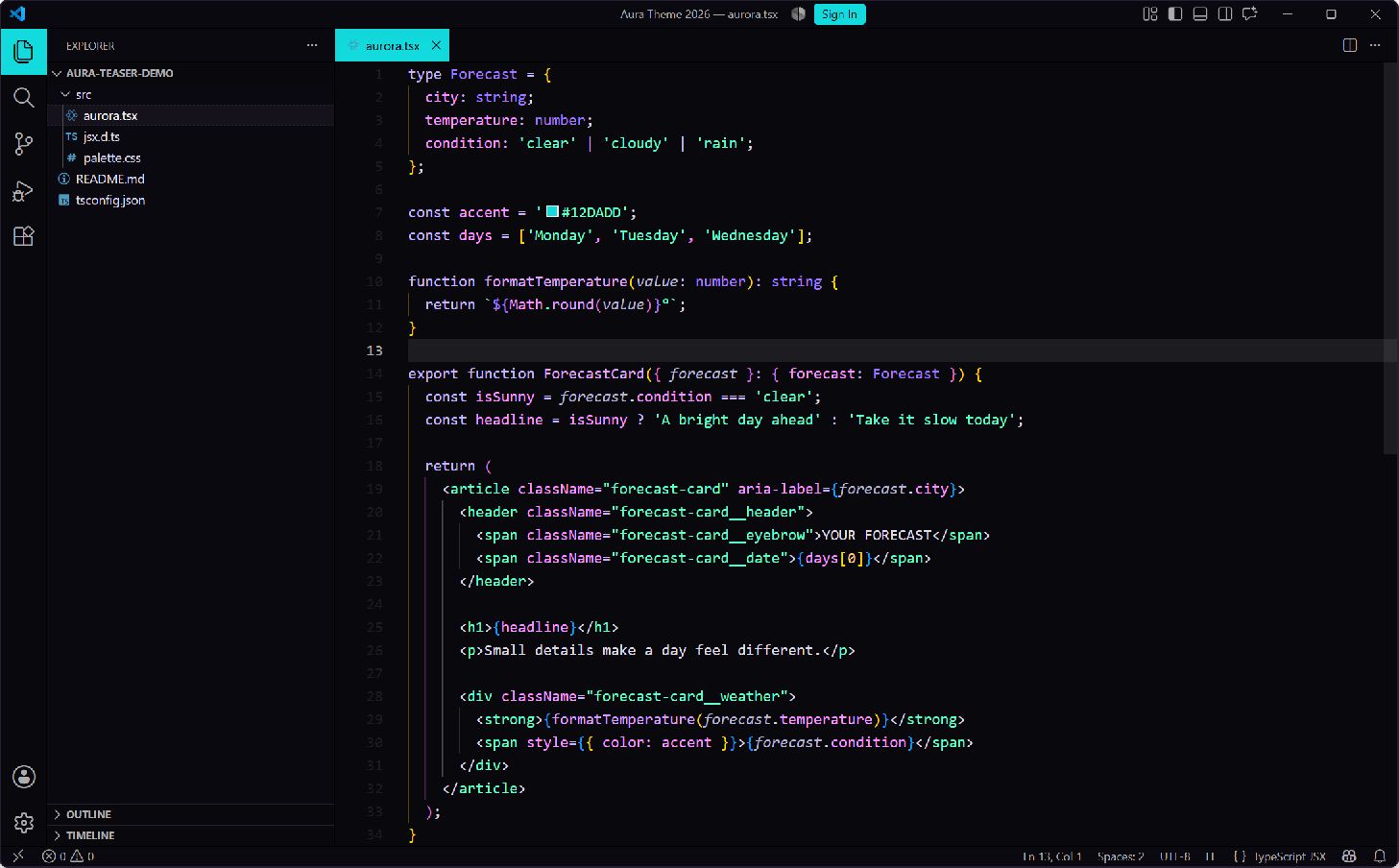This screenshot has width=1399, height=868.
Task: Click 'Take it slow today' string
Action: [931, 420]
